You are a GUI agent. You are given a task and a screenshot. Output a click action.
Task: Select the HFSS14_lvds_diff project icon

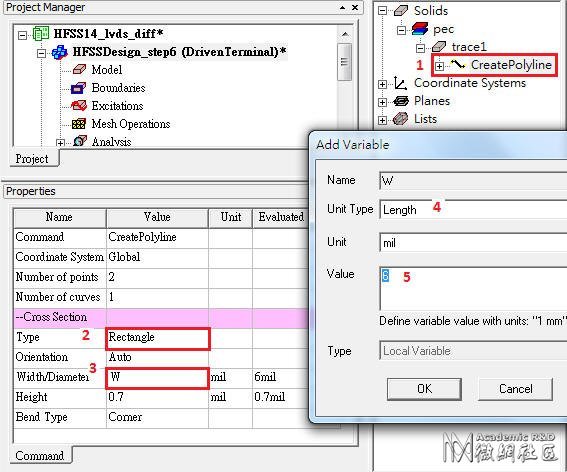click(x=41, y=34)
